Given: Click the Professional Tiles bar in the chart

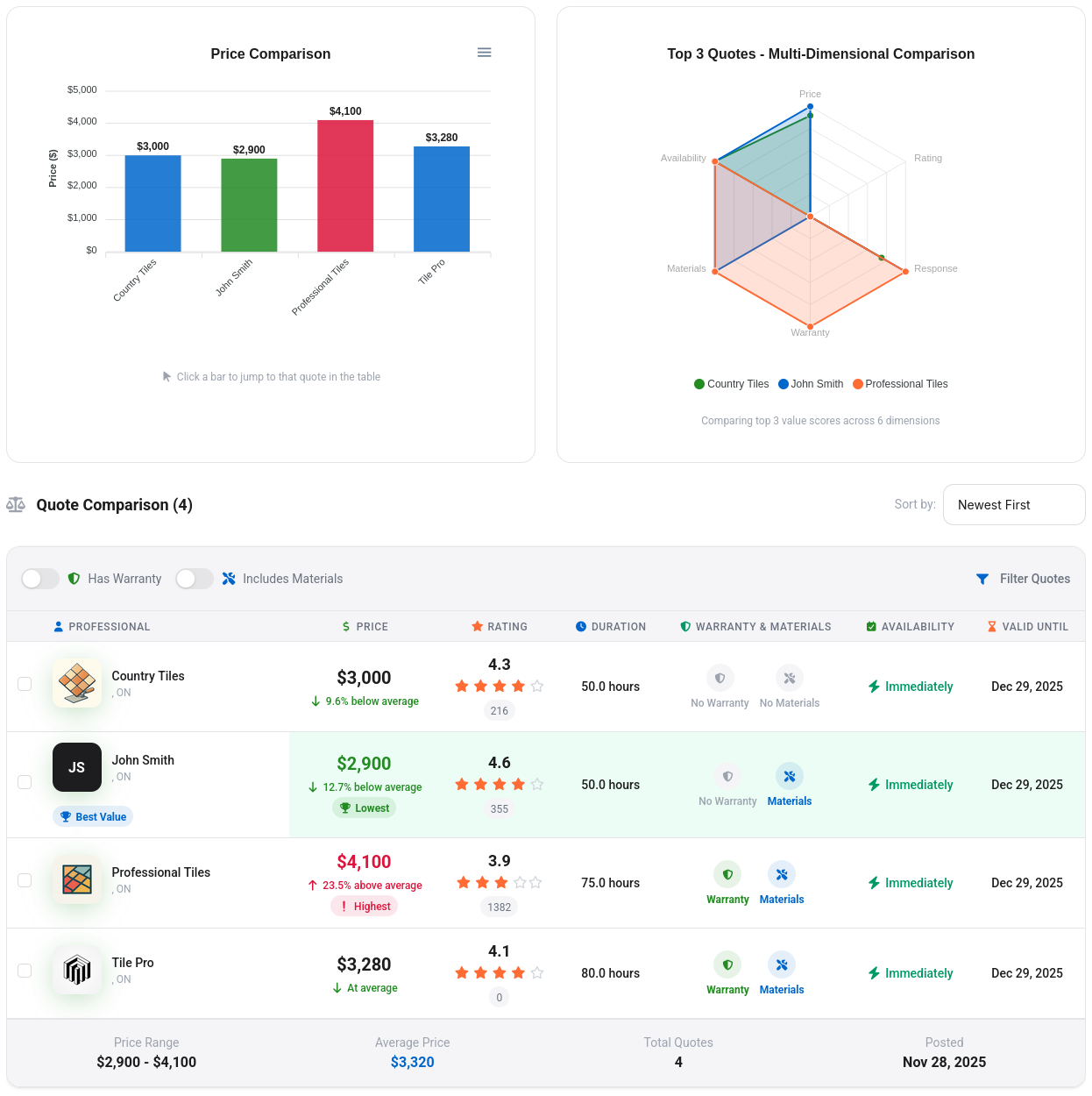Looking at the screenshot, I should (344, 184).
